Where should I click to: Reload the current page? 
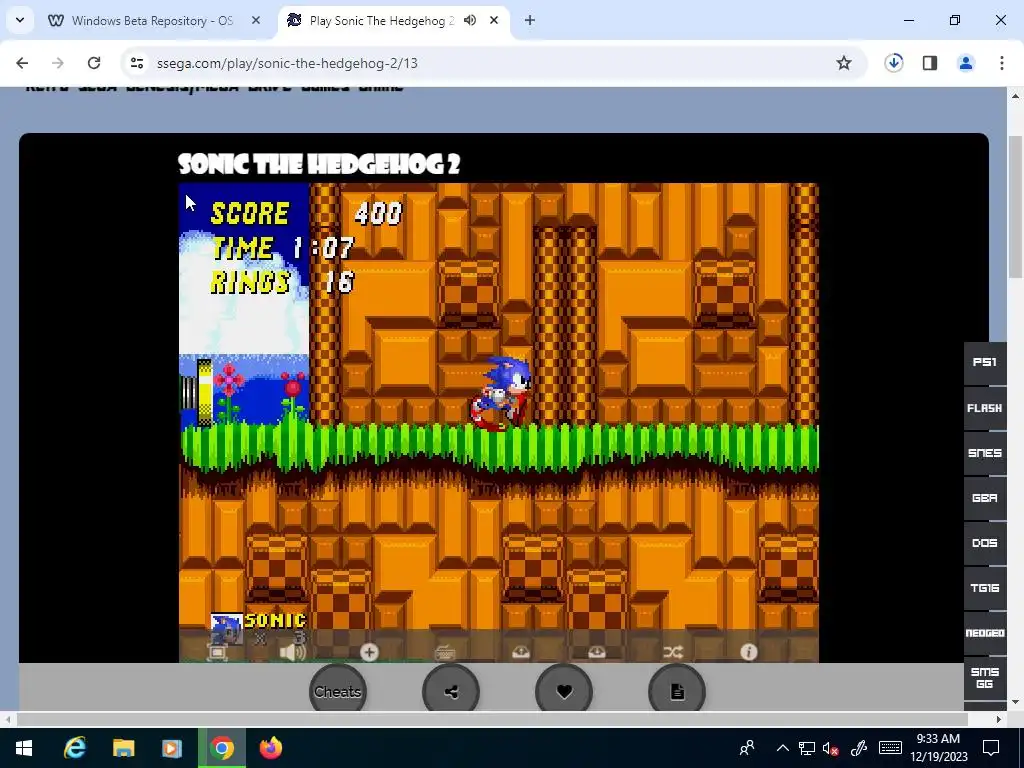[94, 63]
